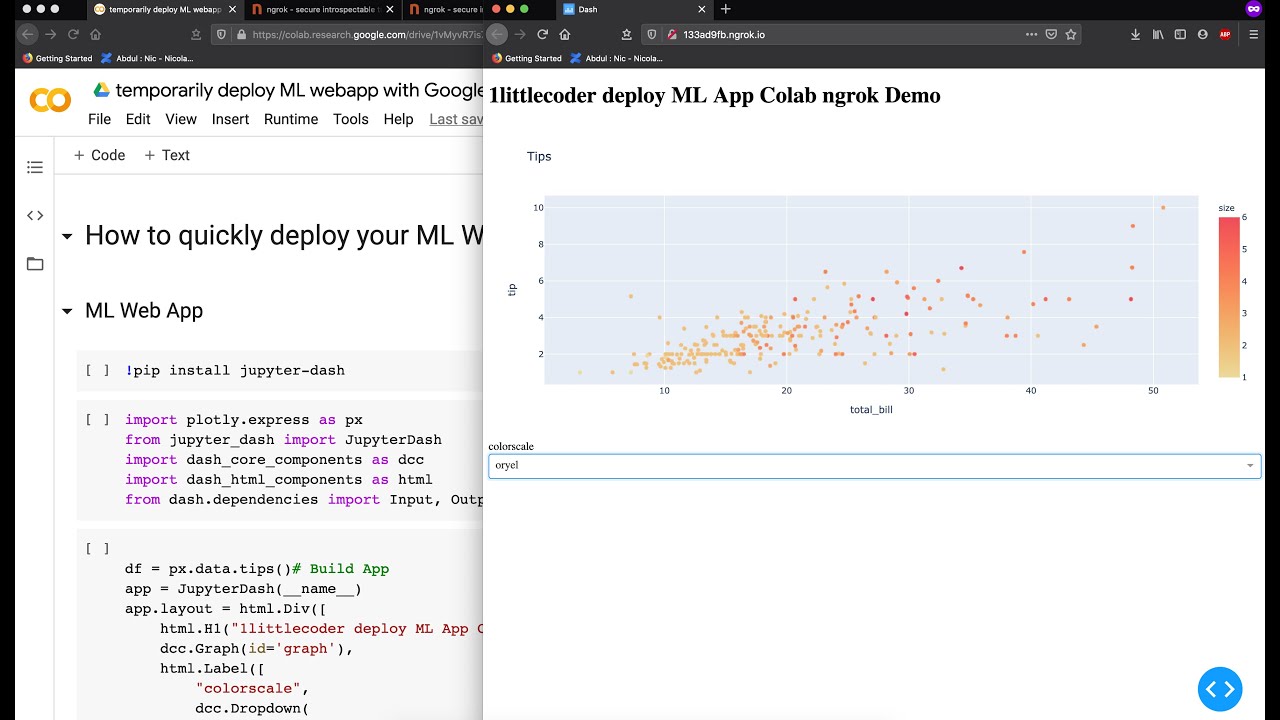The image size is (1280, 720).
Task: Run the plotly import cell
Action: pos(98,420)
